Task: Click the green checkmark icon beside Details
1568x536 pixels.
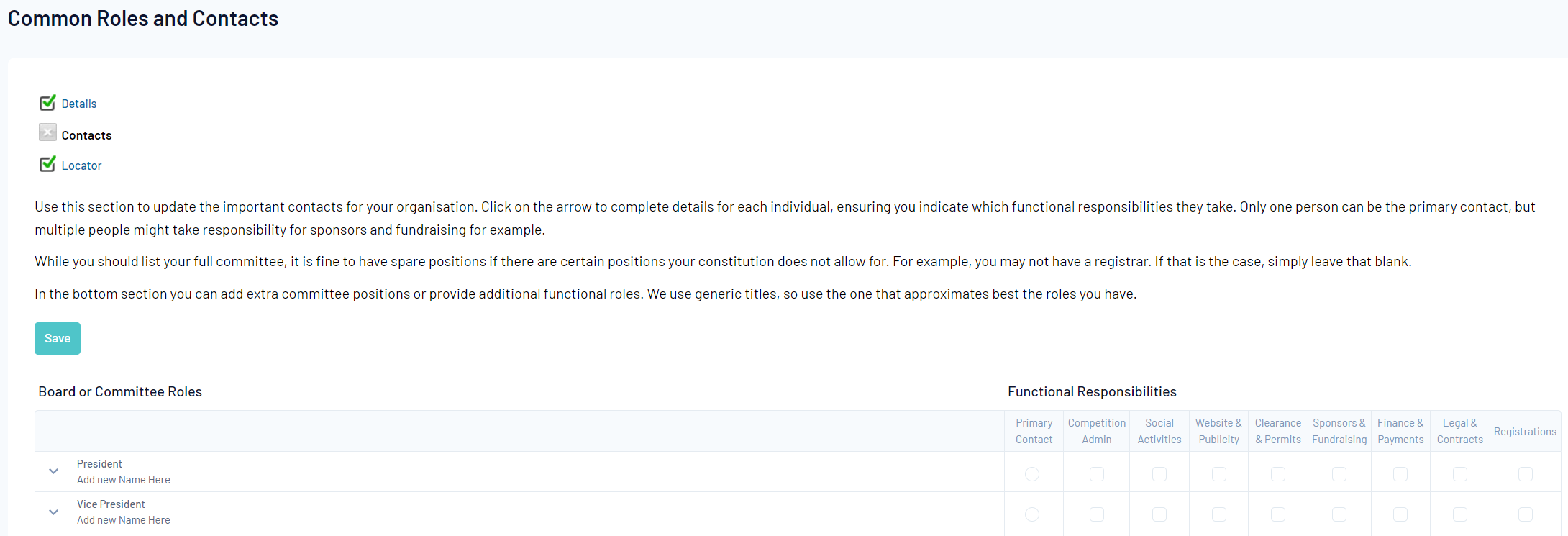Action: (x=47, y=103)
